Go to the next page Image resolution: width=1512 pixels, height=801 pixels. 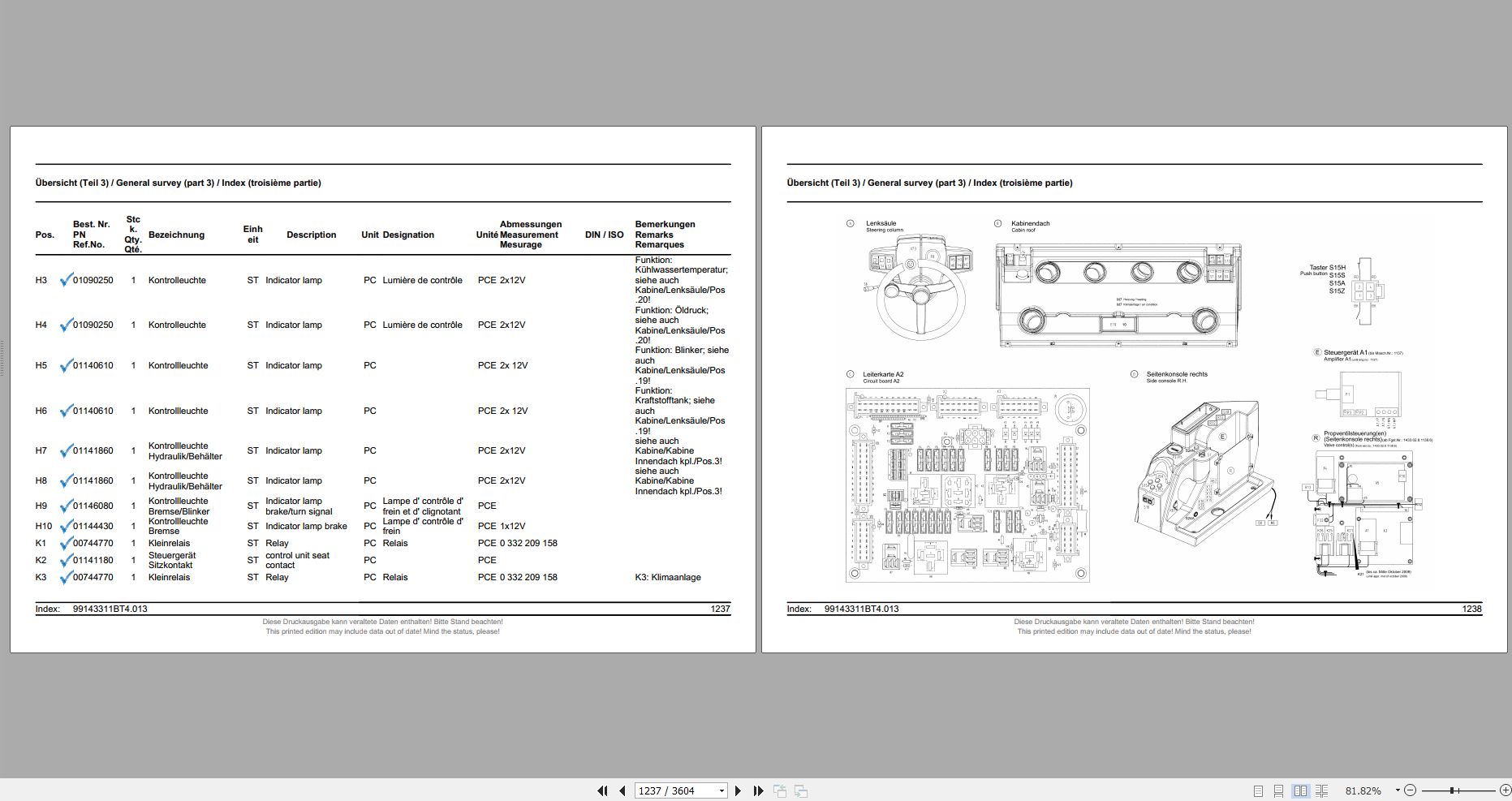click(738, 790)
